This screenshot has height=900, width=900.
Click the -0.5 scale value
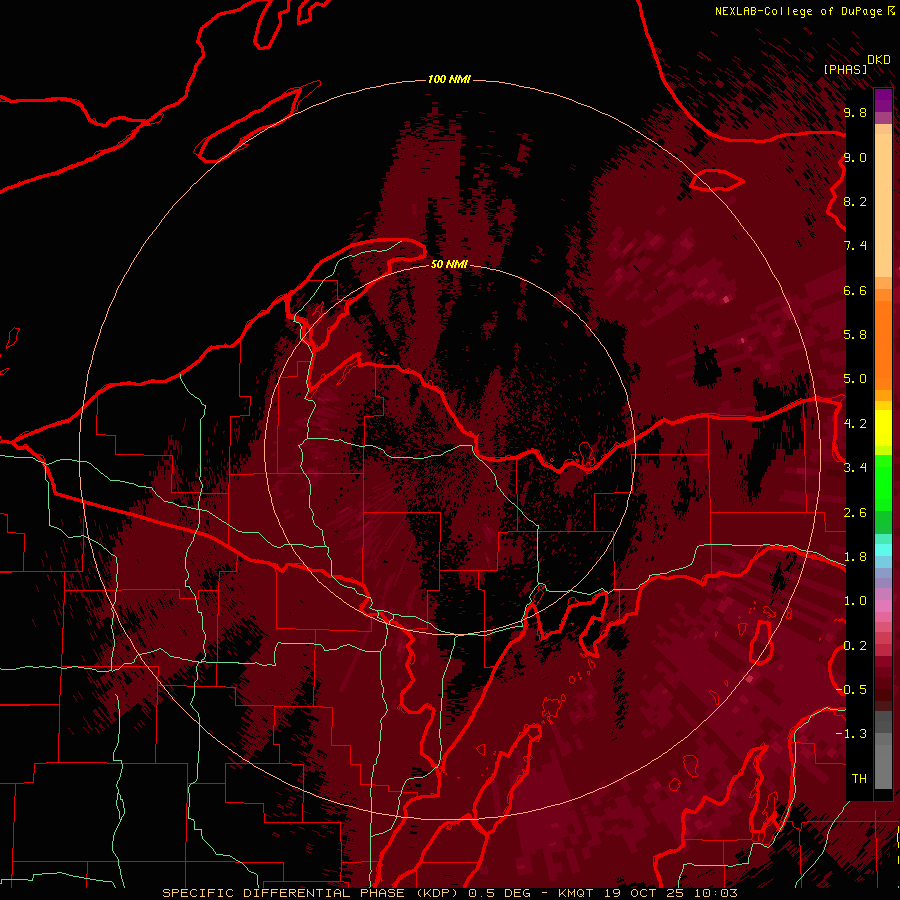coord(851,689)
